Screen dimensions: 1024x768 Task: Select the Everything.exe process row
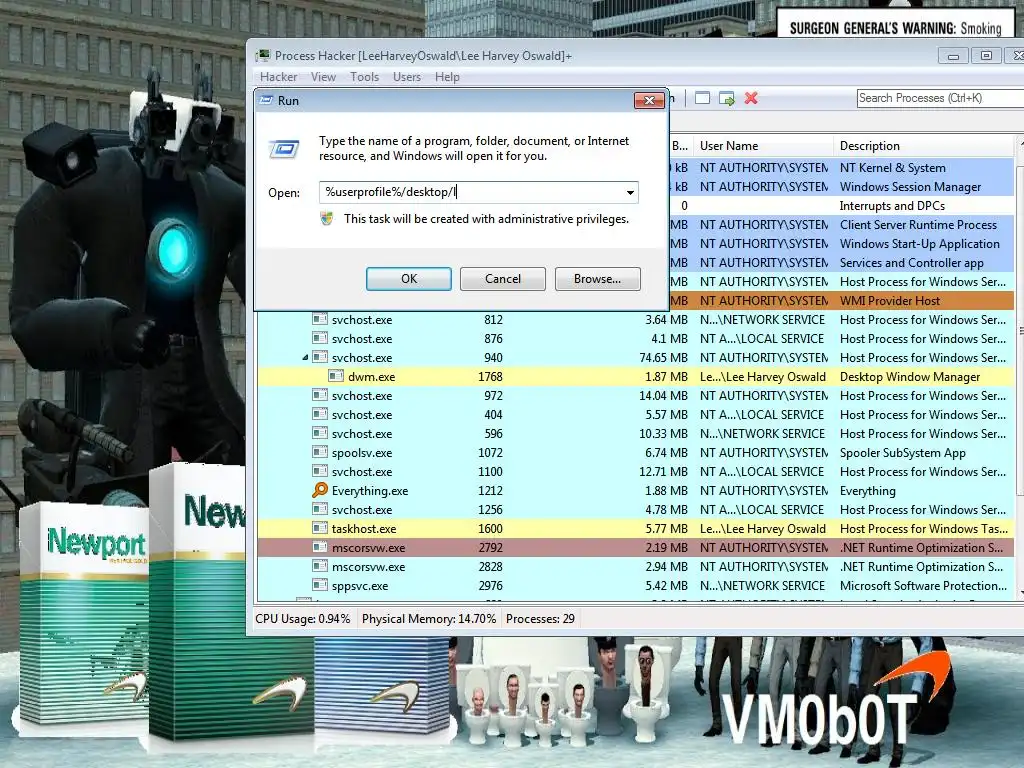[636, 490]
